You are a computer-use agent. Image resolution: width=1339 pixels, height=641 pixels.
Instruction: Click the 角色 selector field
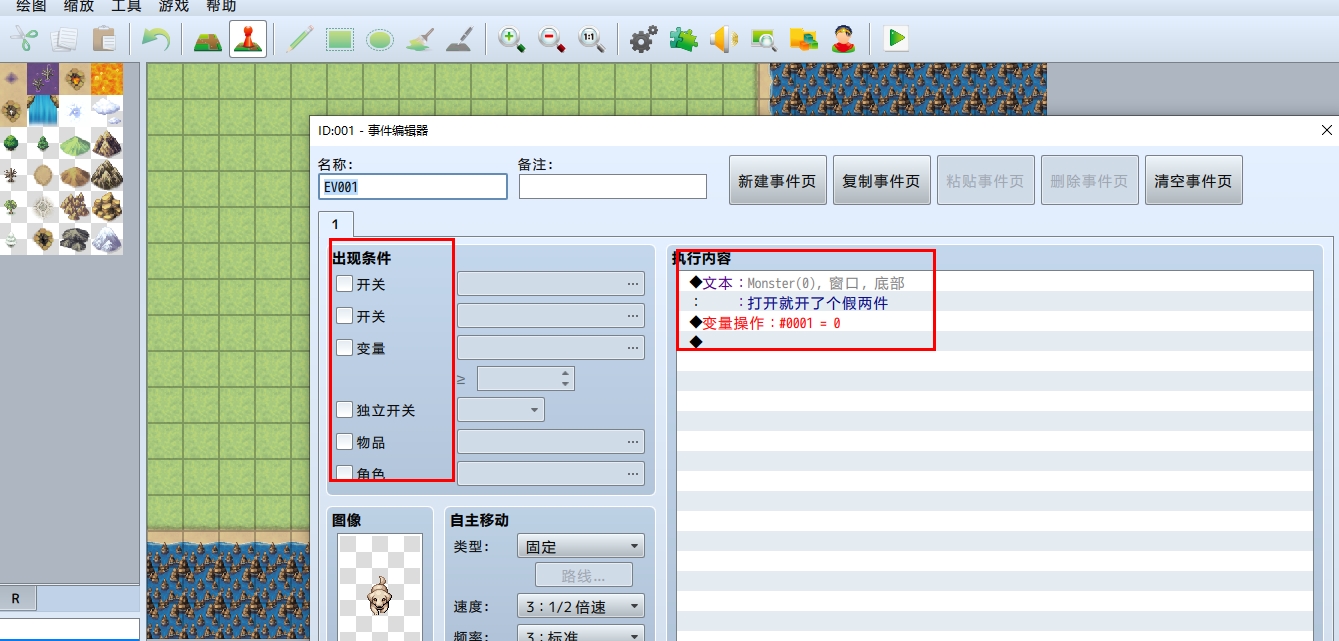point(551,473)
